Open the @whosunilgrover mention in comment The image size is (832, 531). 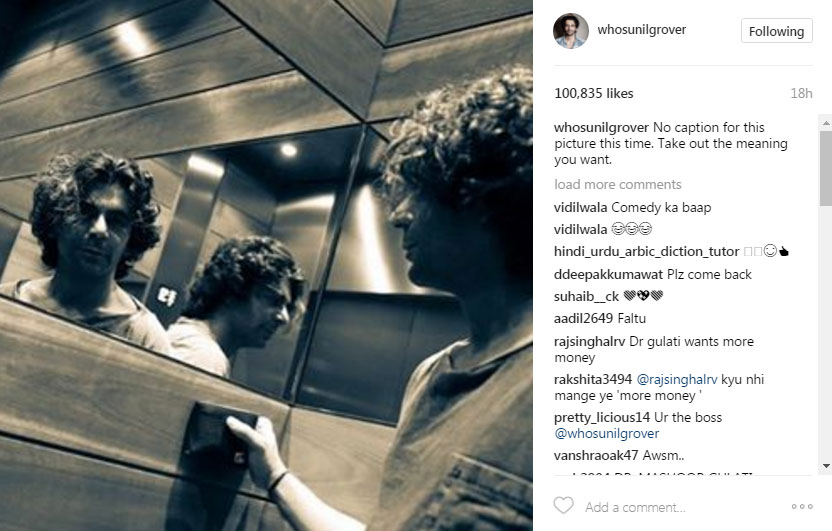coord(606,433)
